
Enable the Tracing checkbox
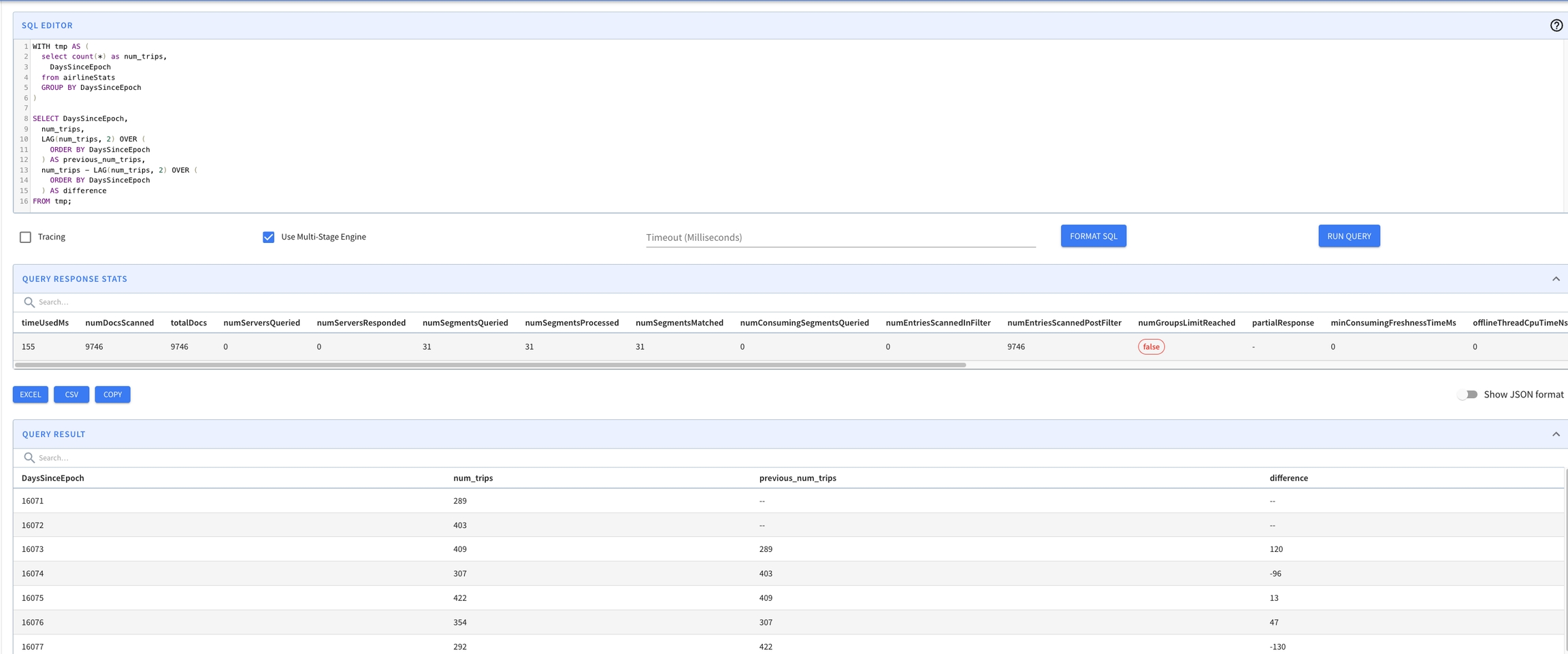(x=26, y=237)
